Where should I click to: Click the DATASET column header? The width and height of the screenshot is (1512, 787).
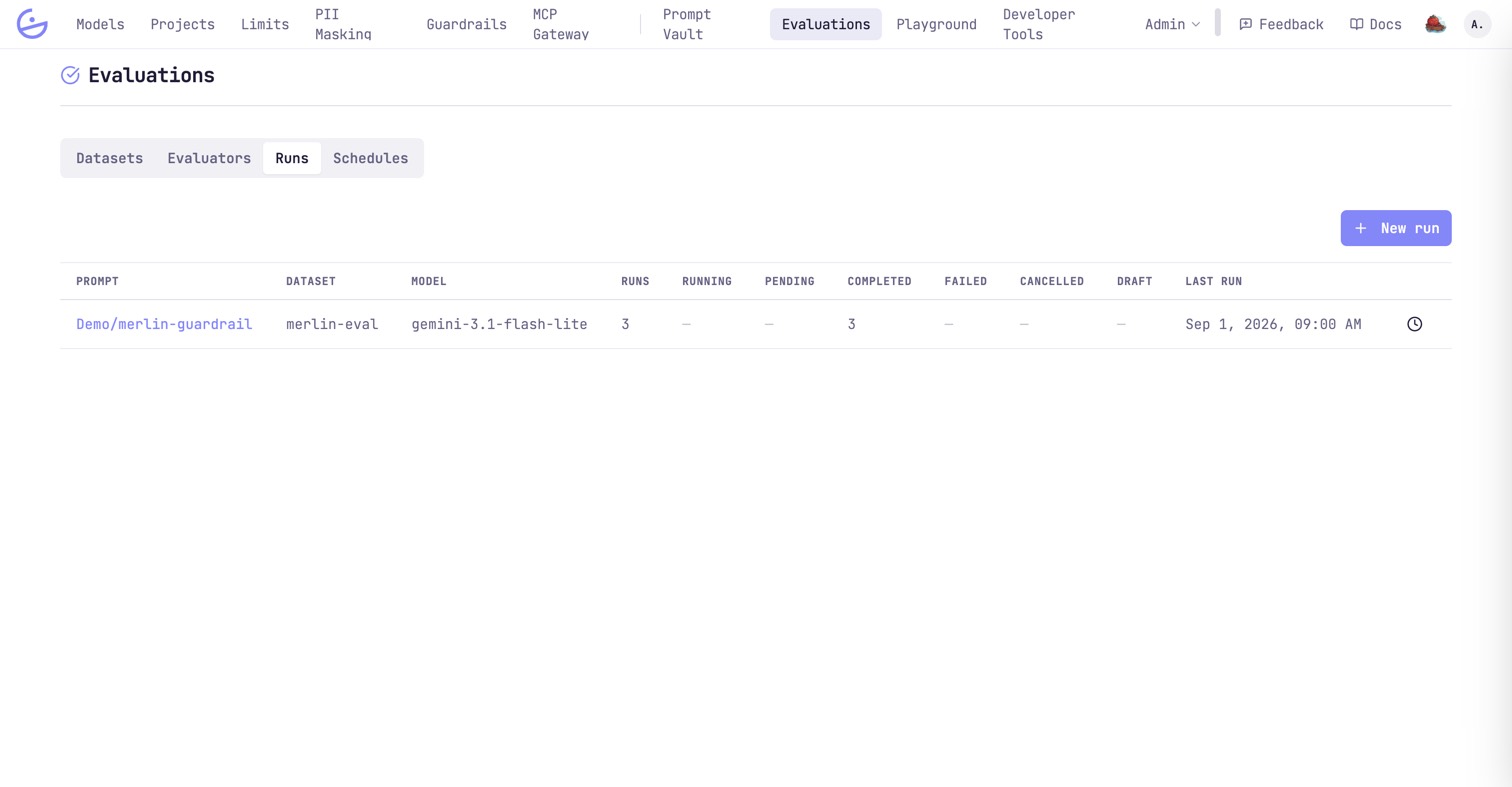pyautogui.click(x=311, y=281)
